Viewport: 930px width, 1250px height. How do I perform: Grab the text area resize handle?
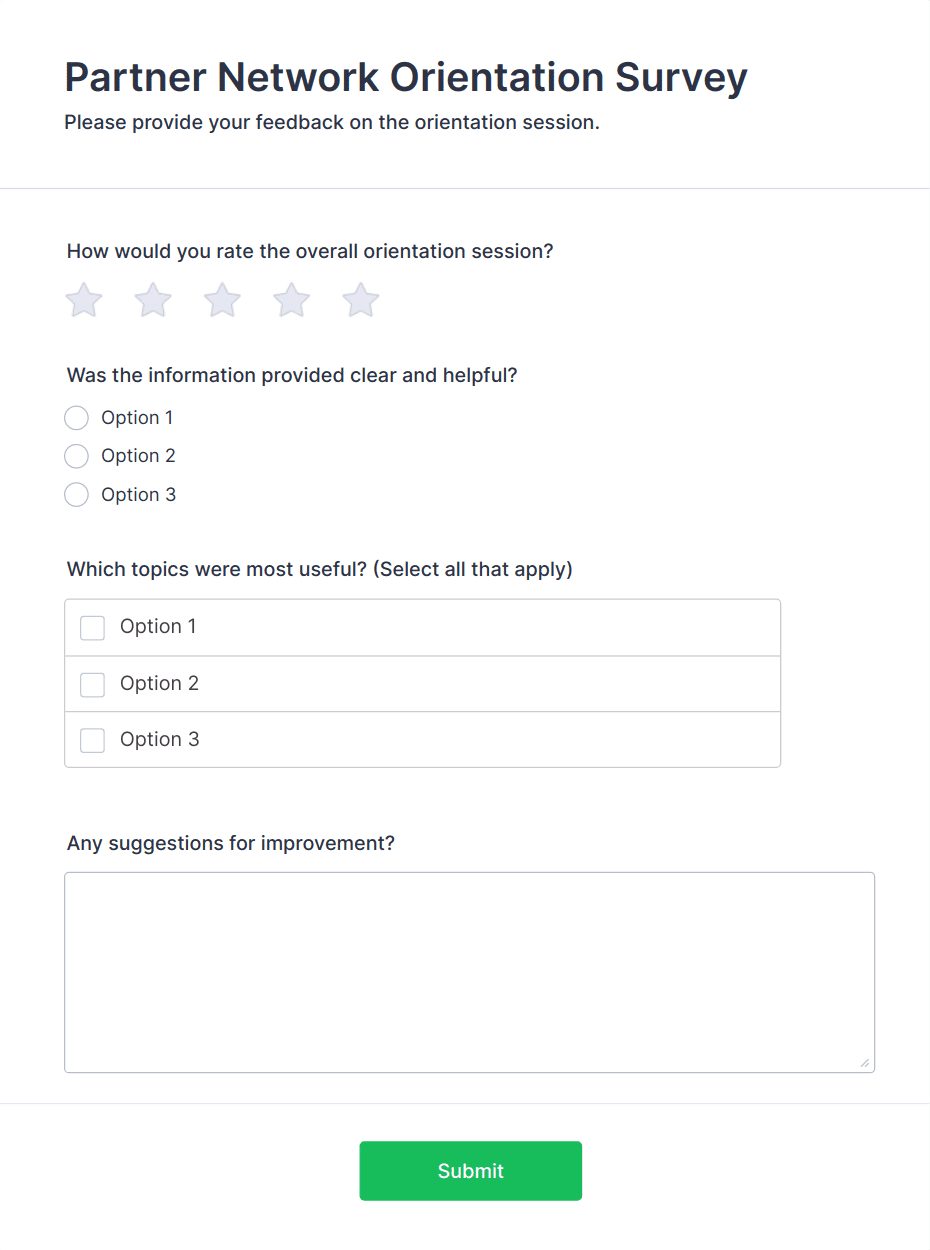[x=864, y=1063]
